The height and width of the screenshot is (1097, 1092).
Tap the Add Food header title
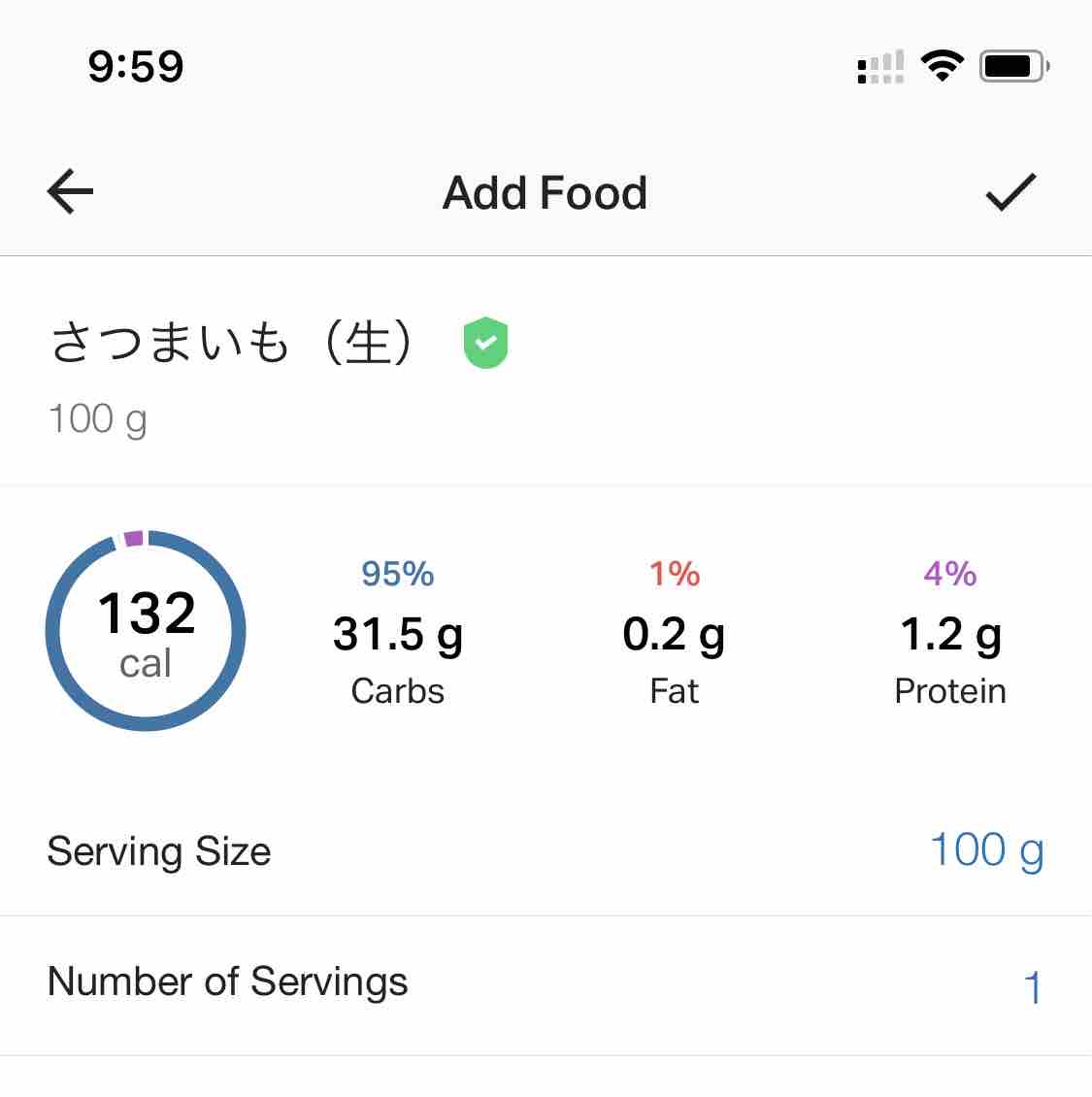click(545, 192)
